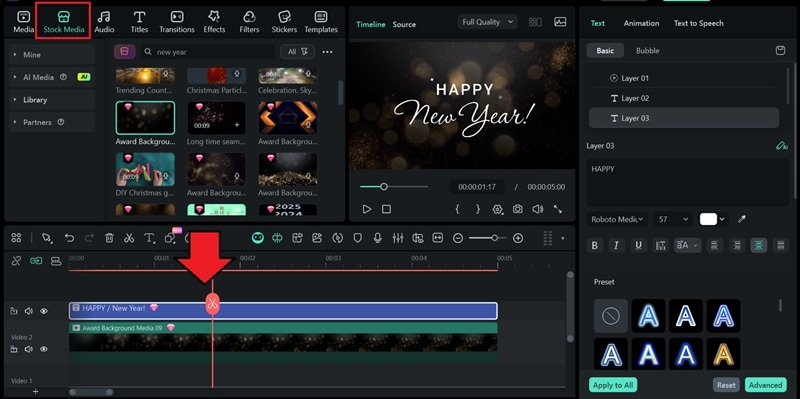Open the Audio tab

pyautogui.click(x=104, y=22)
